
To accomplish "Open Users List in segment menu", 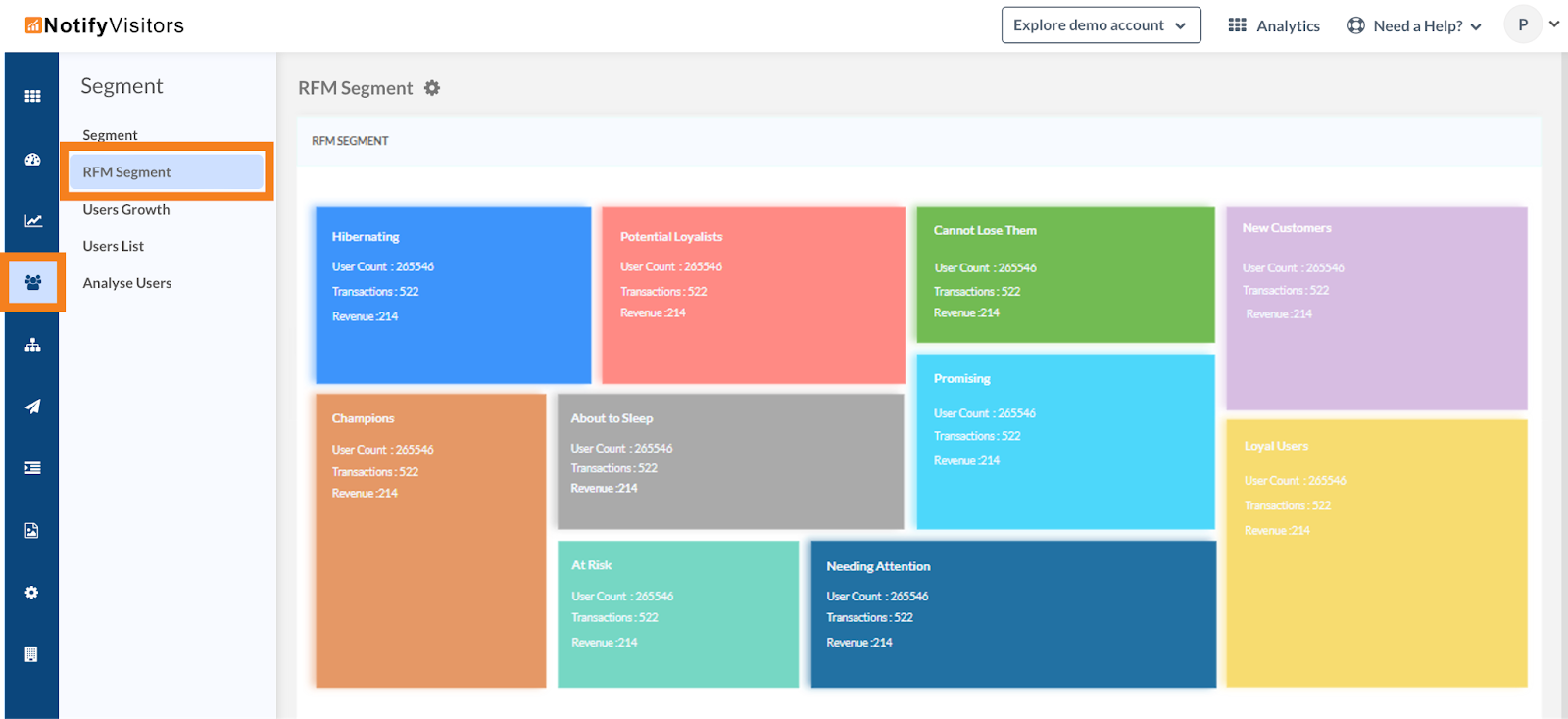I will point(114,247).
